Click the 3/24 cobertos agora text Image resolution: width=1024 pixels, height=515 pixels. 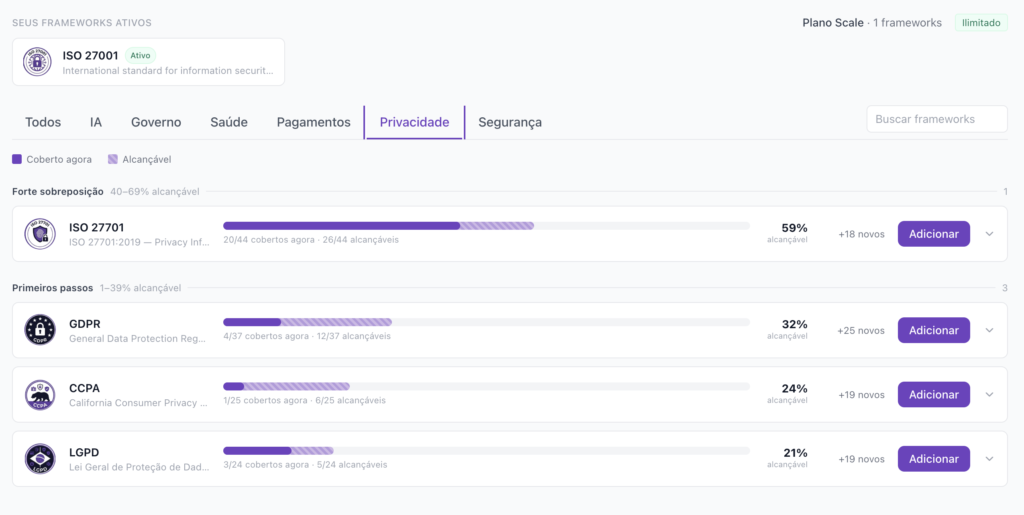tap(266, 465)
